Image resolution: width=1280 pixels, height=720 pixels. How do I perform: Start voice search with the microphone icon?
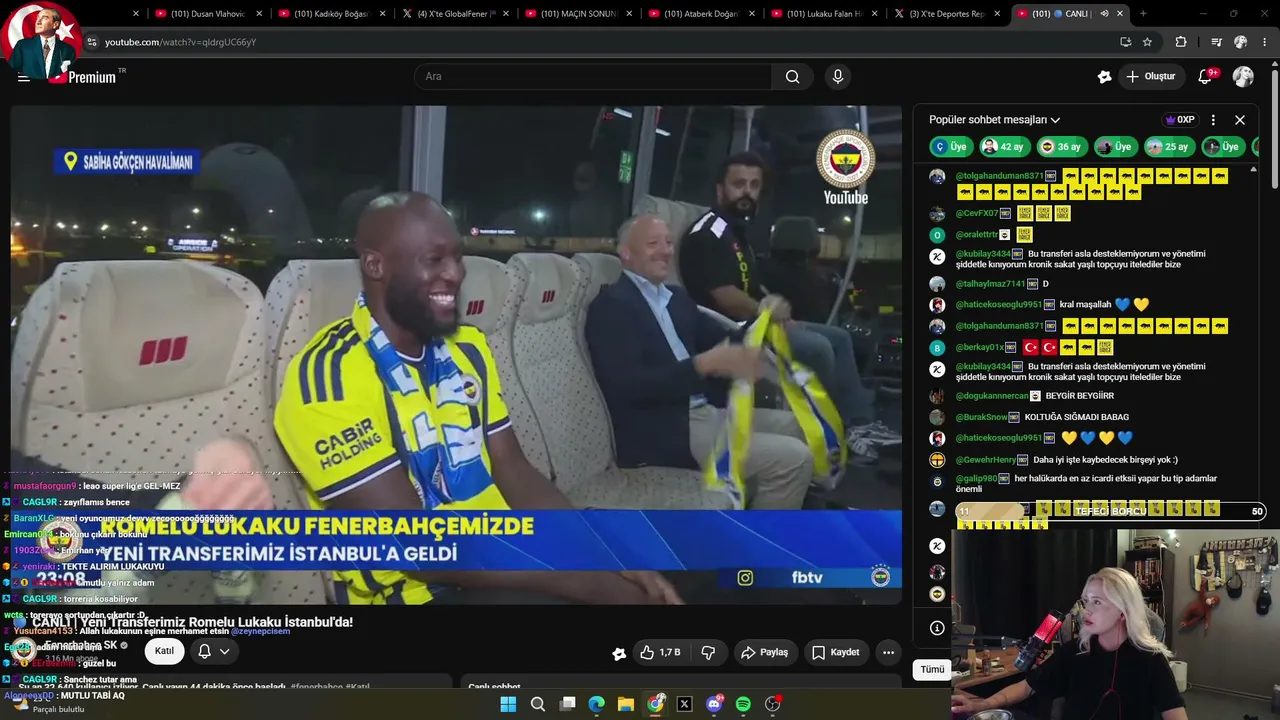pos(838,77)
